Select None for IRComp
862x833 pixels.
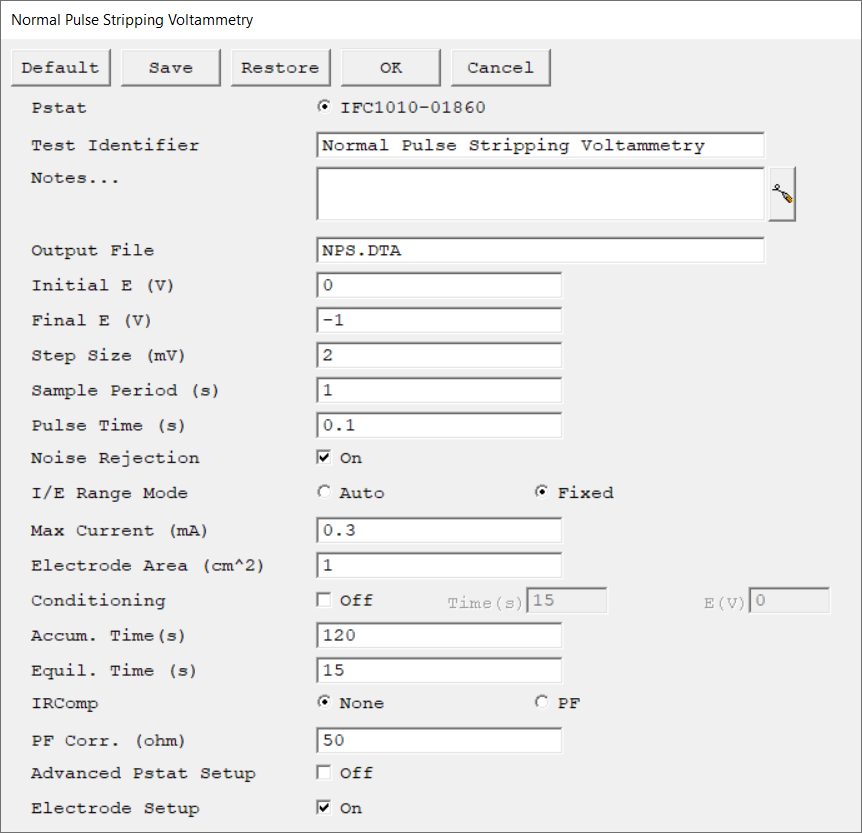(x=324, y=702)
